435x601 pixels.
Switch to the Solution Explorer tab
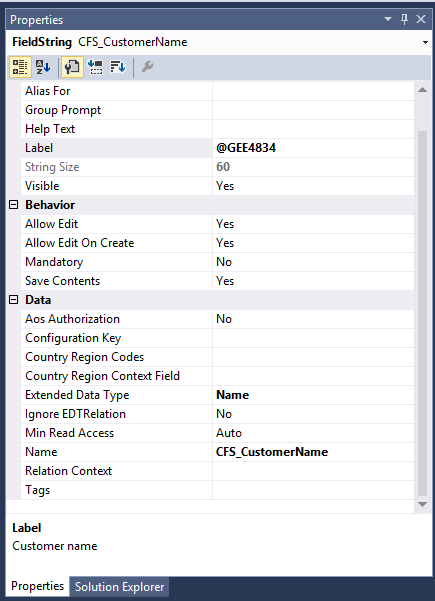(x=119, y=587)
